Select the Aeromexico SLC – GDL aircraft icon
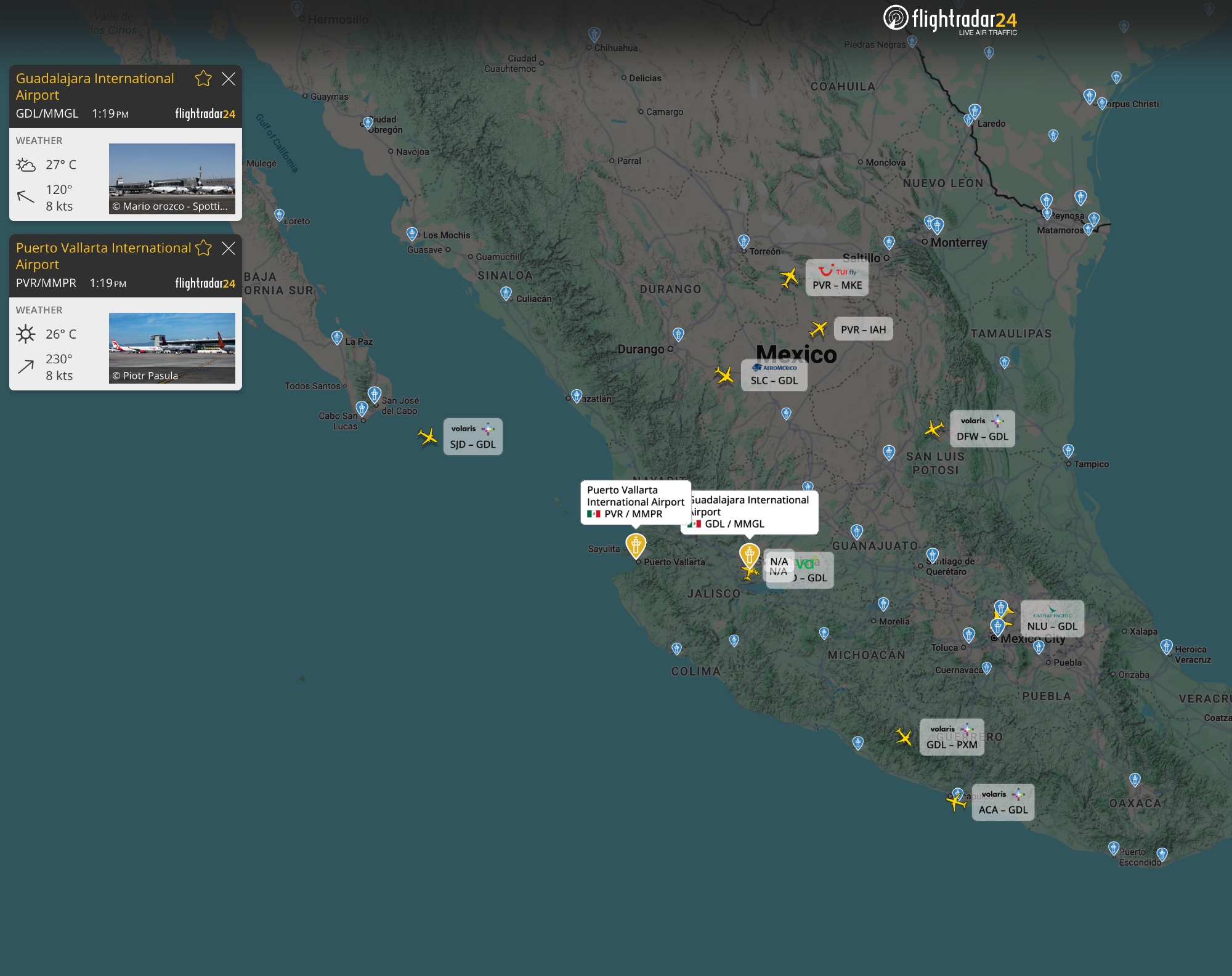Viewport: 1232px width, 976px height. coord(724,374)
